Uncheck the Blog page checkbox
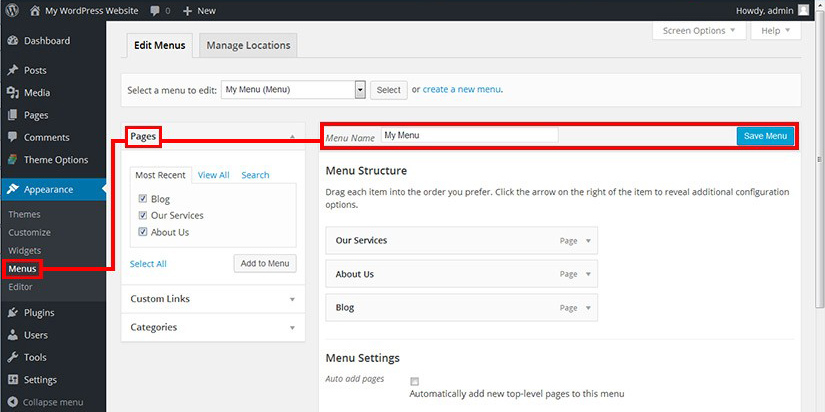Image resolution: width=825 pixels, height=412 pixels. click(144, 199)
